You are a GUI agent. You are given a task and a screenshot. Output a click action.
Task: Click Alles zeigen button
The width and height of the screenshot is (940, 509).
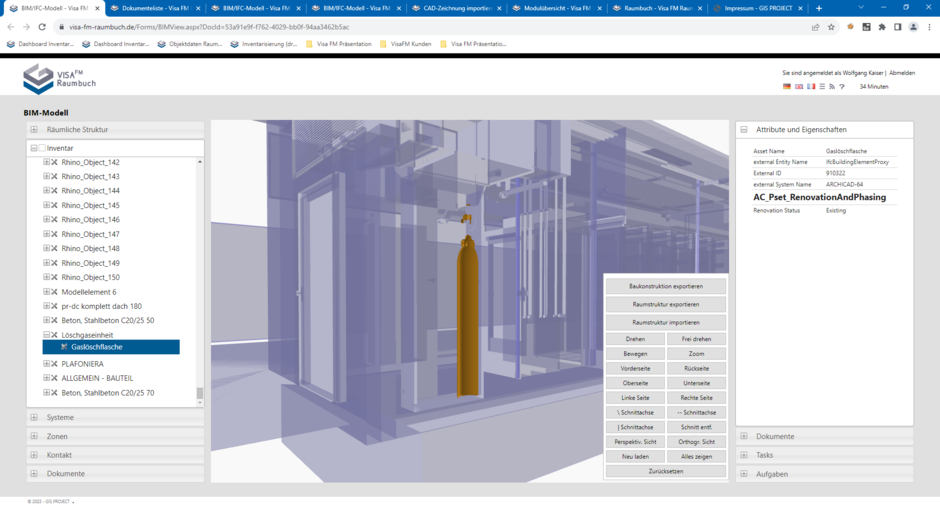(x=696, y=457)
